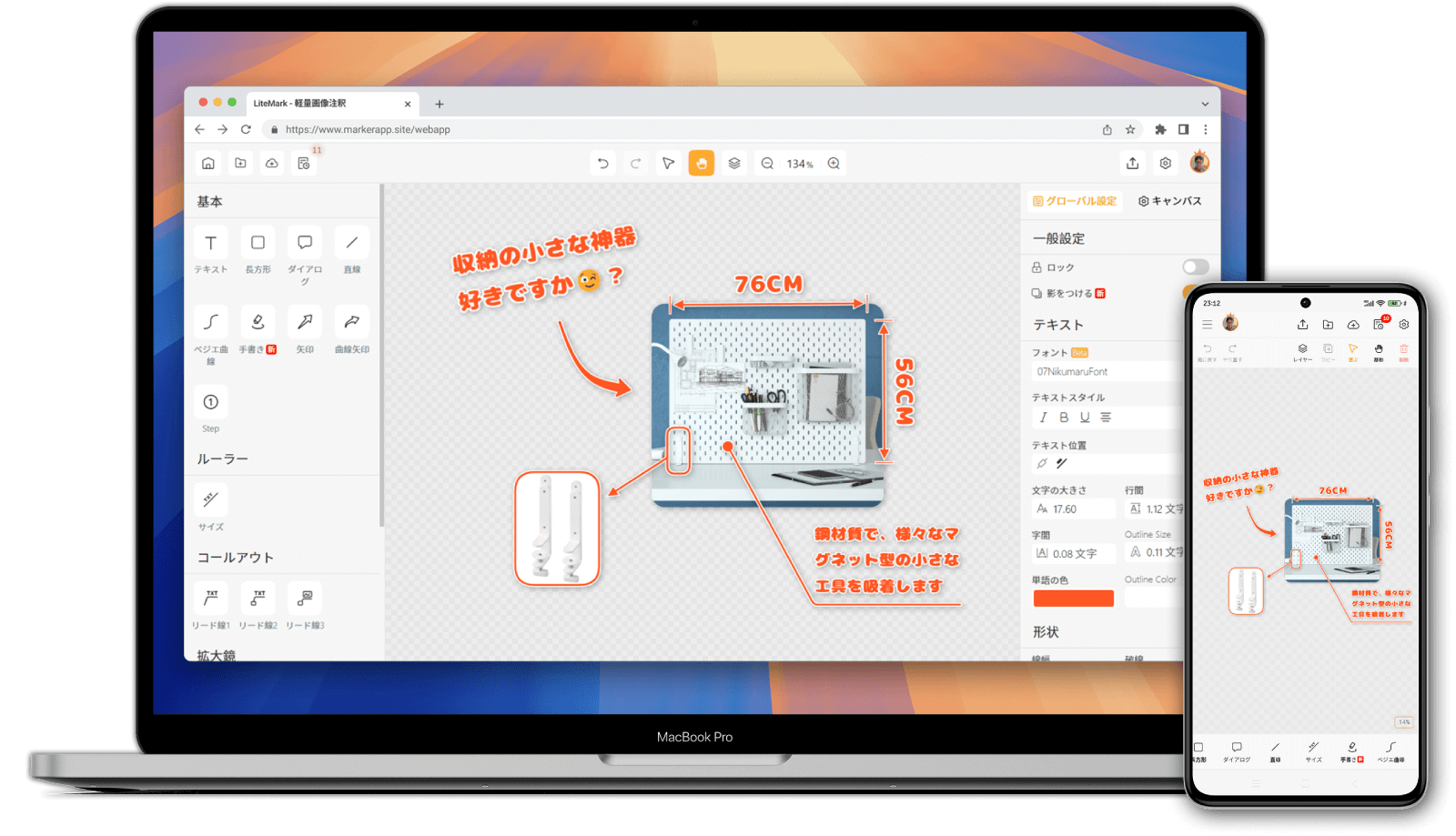The width and height of the screenshot is (1456, 836).
Task: Select the リード線1 callout tool
Action: (x=210, y=598)
